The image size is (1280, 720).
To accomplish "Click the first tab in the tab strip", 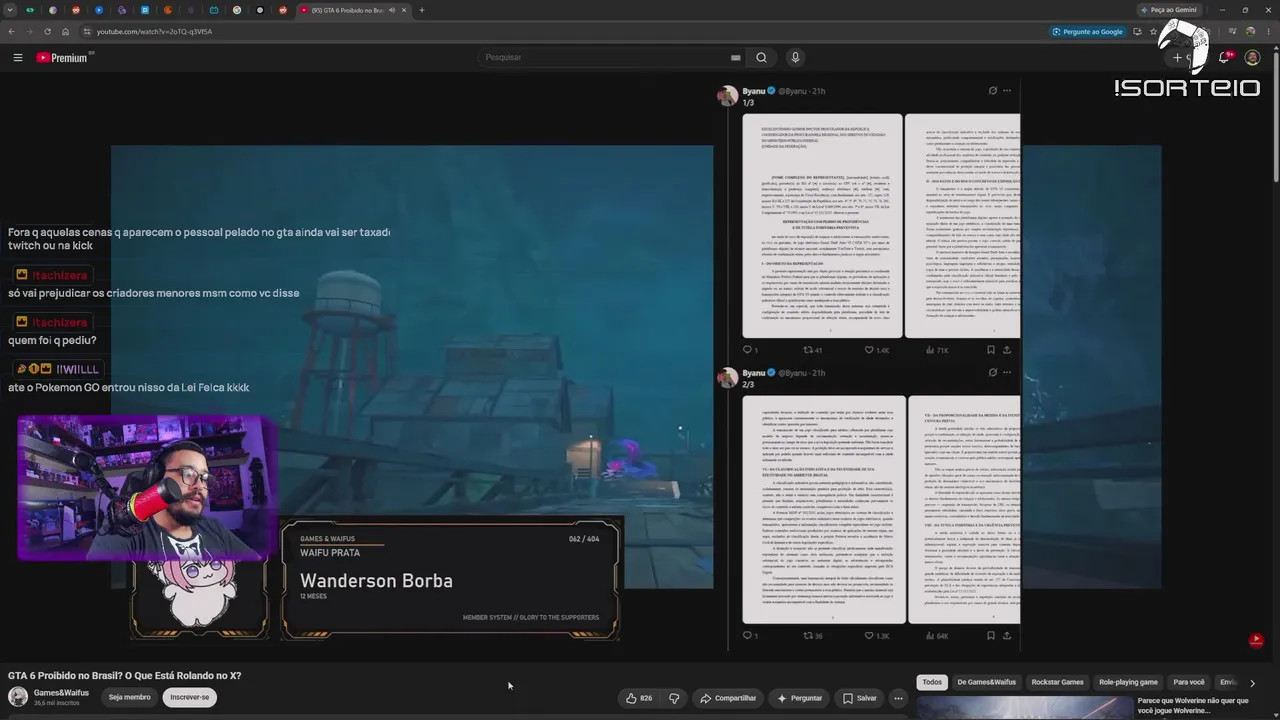I will pos(30,10).
